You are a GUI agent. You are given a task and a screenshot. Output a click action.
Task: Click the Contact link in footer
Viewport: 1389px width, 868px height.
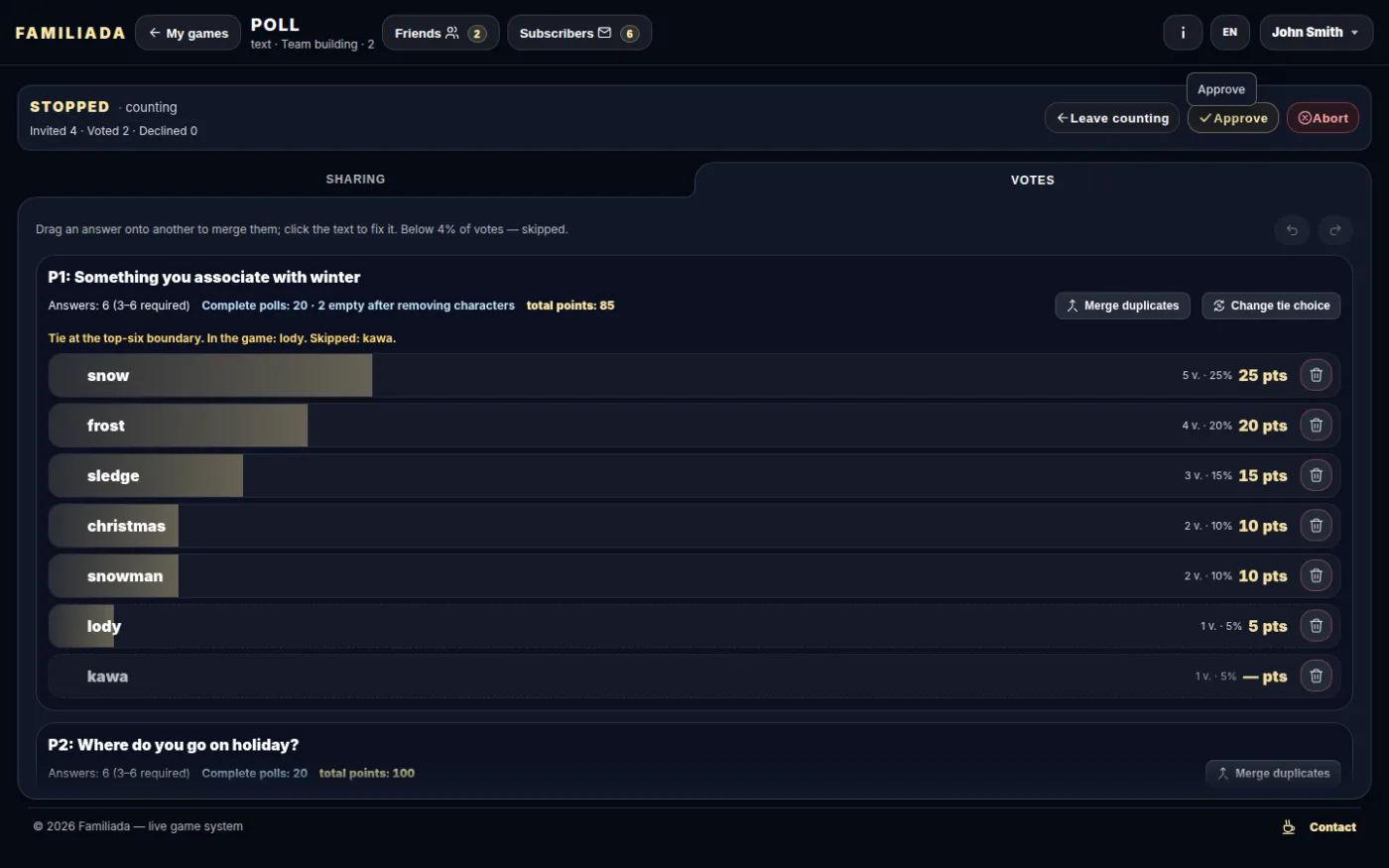(1332, 827)
